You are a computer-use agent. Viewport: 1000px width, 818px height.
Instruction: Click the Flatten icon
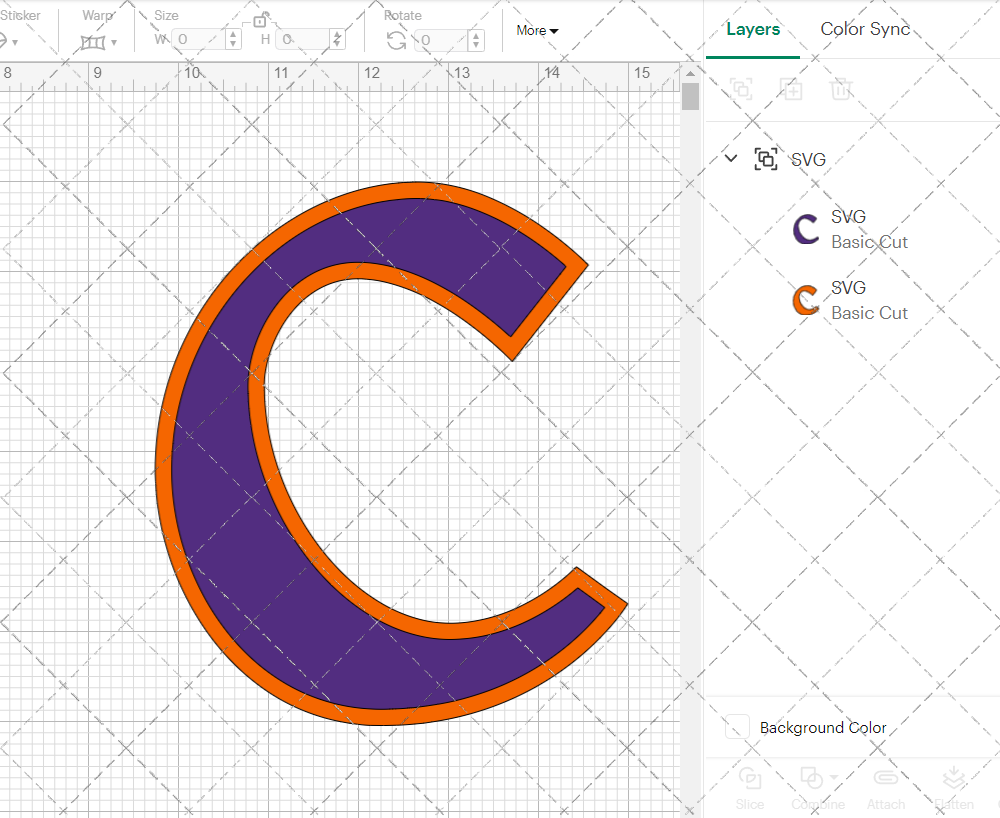[954, 778]
